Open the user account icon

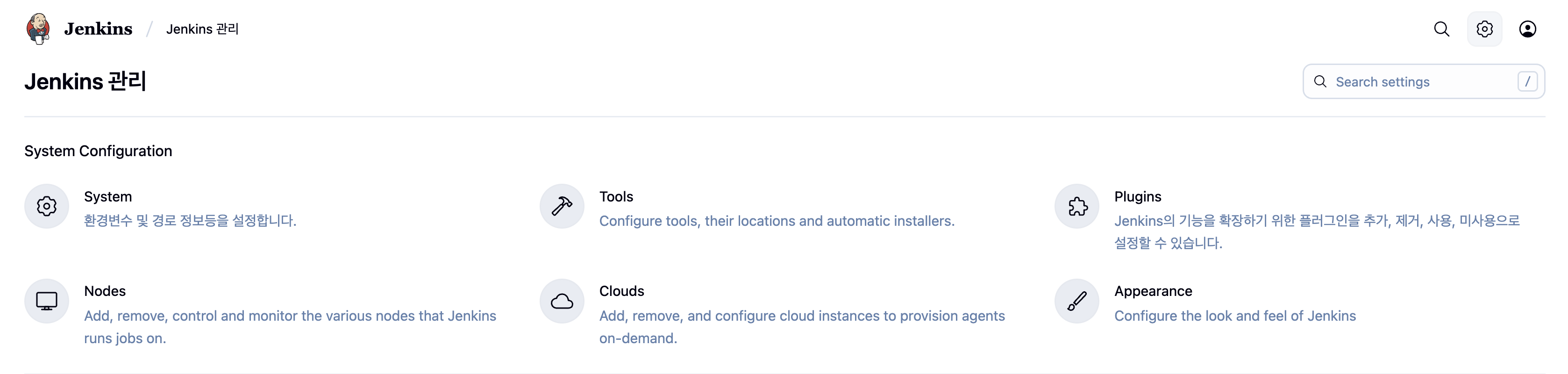pyautogui.click(x=1527, y=29)
